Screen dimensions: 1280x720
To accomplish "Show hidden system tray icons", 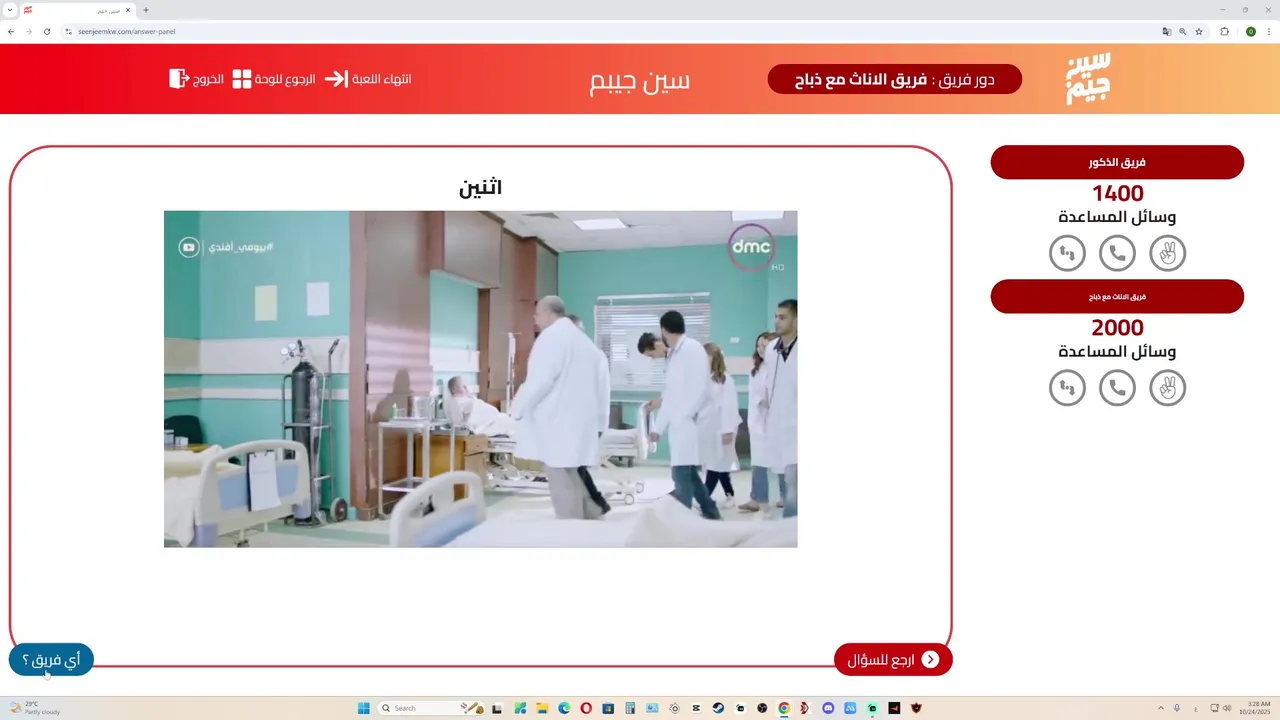I will 1161,708.
